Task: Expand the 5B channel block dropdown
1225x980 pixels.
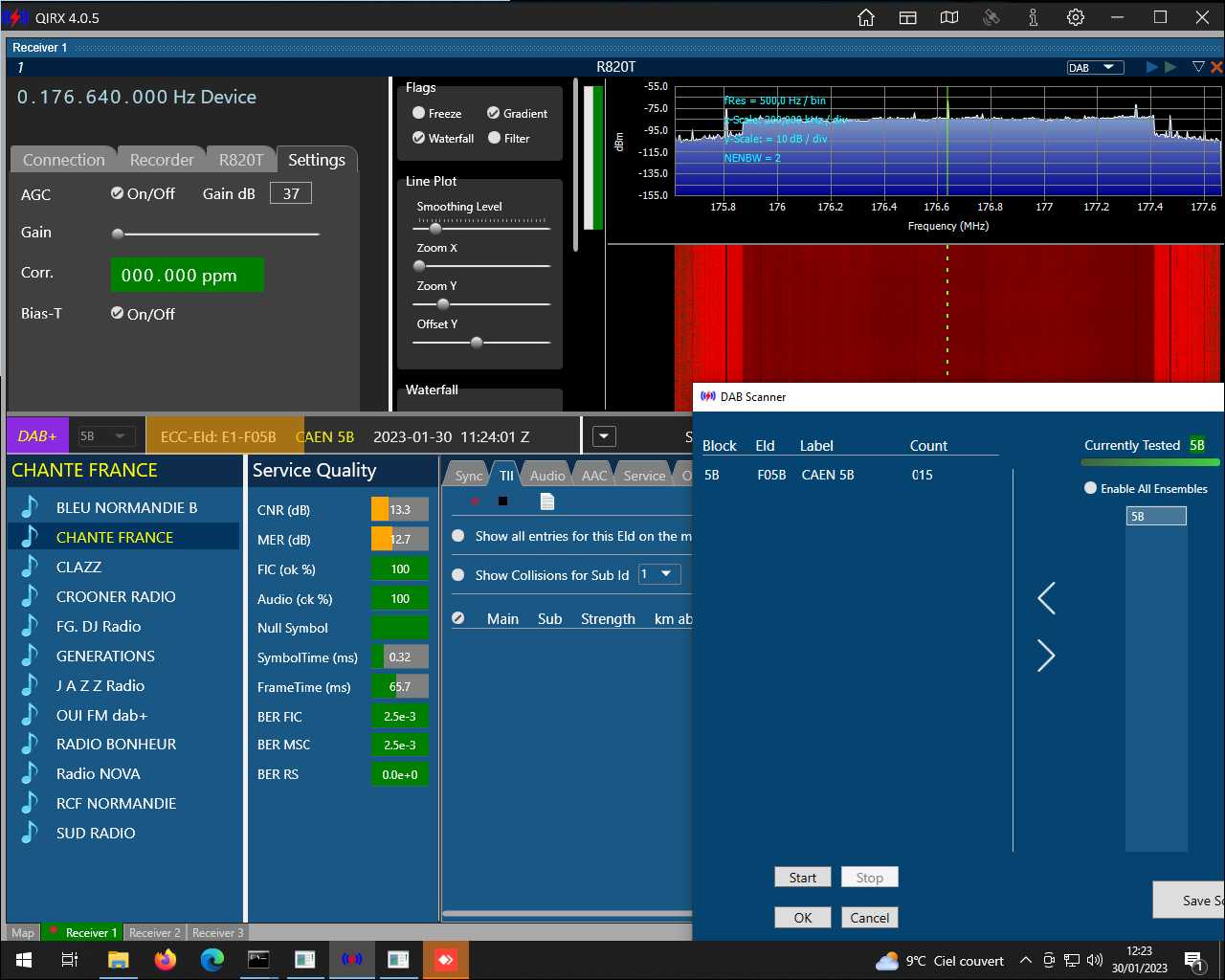Action: (103, 435)
